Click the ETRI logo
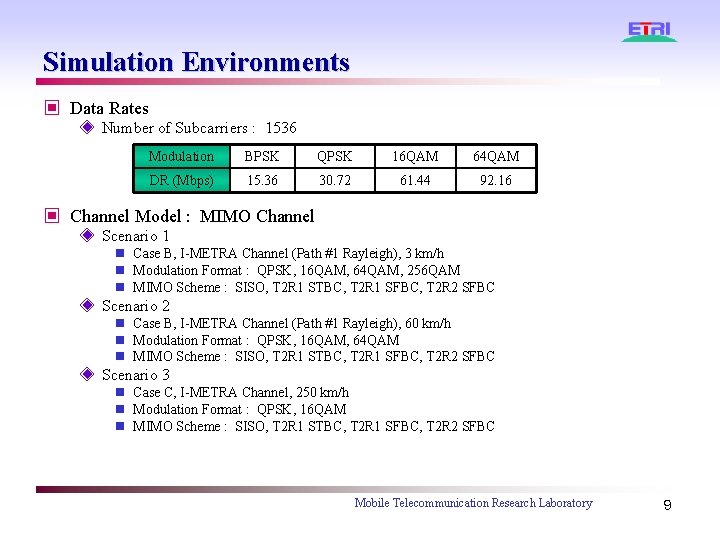Screen dimensions: 720x540 pos(649,32)
